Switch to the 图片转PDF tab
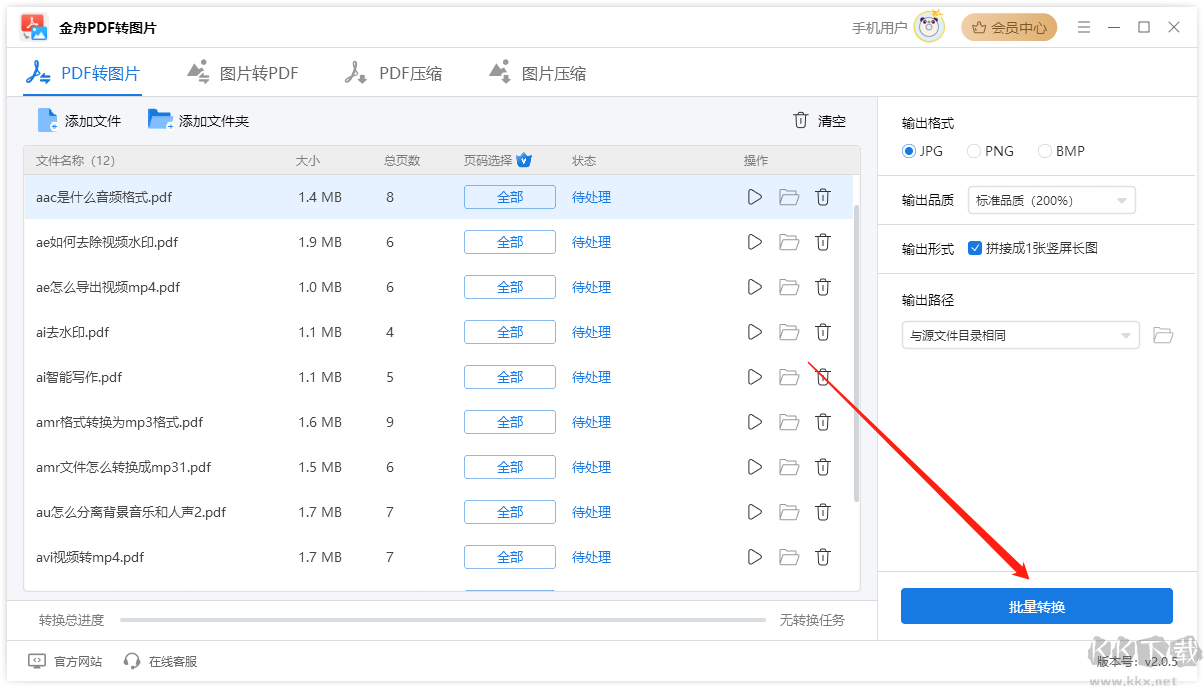This screenshot has height=688, width=1204. pyautogui.click(x=242, y=72)
